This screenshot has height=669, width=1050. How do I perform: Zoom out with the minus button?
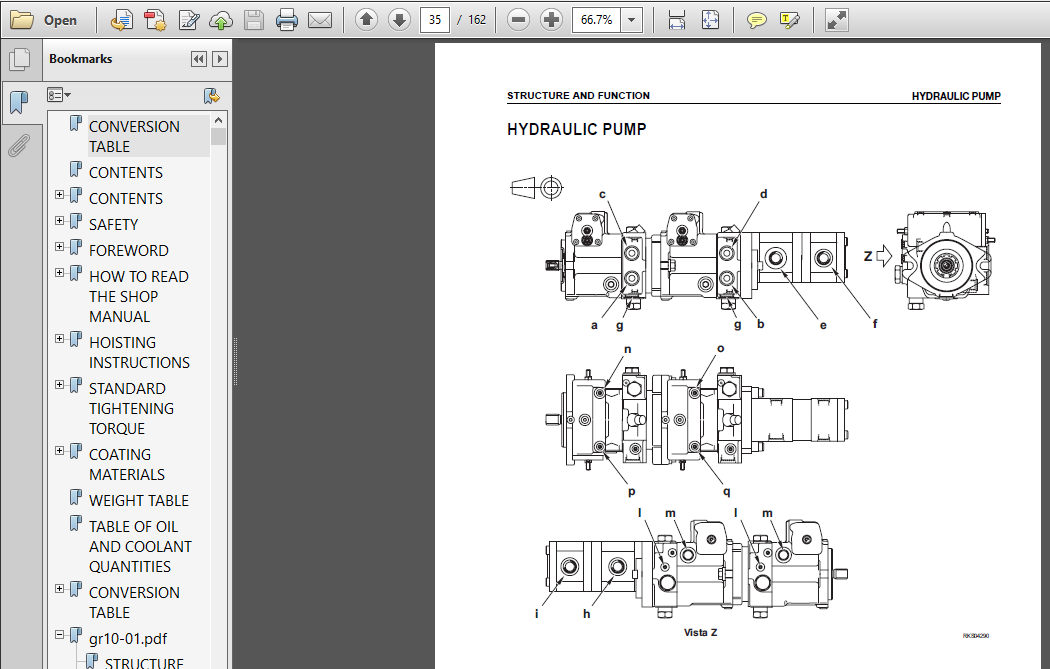[518, 19]
